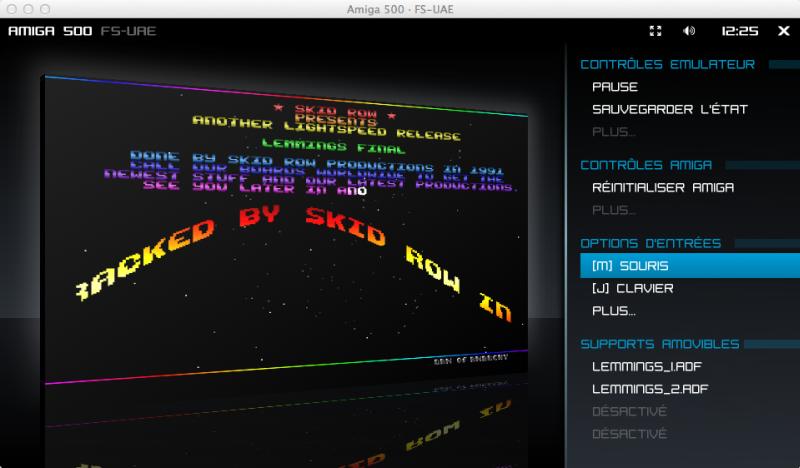Click the emulated Amiga screen
Screen dimensions: 800x468
pos(285,230)
